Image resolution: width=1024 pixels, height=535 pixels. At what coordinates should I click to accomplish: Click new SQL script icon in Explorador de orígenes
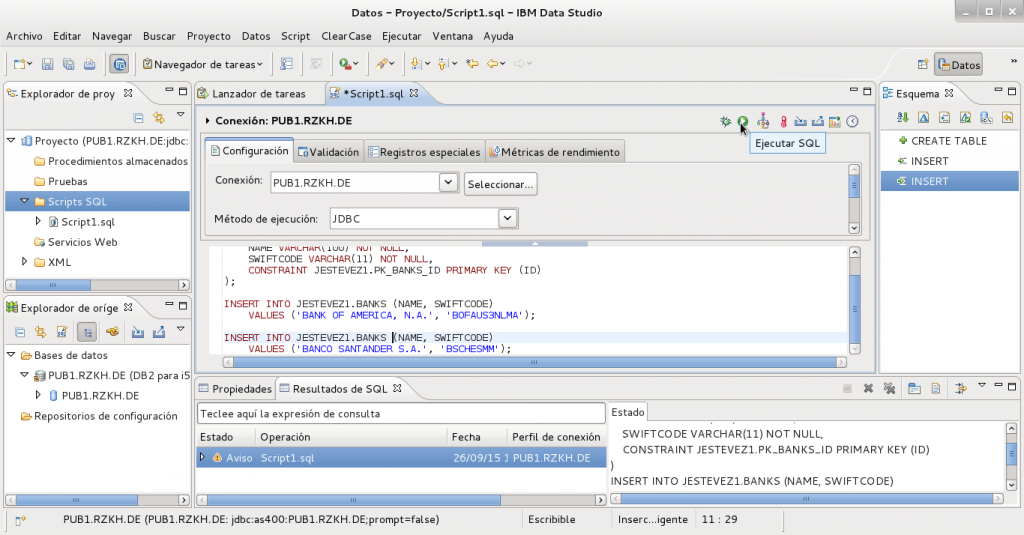(x=61, y=332)
